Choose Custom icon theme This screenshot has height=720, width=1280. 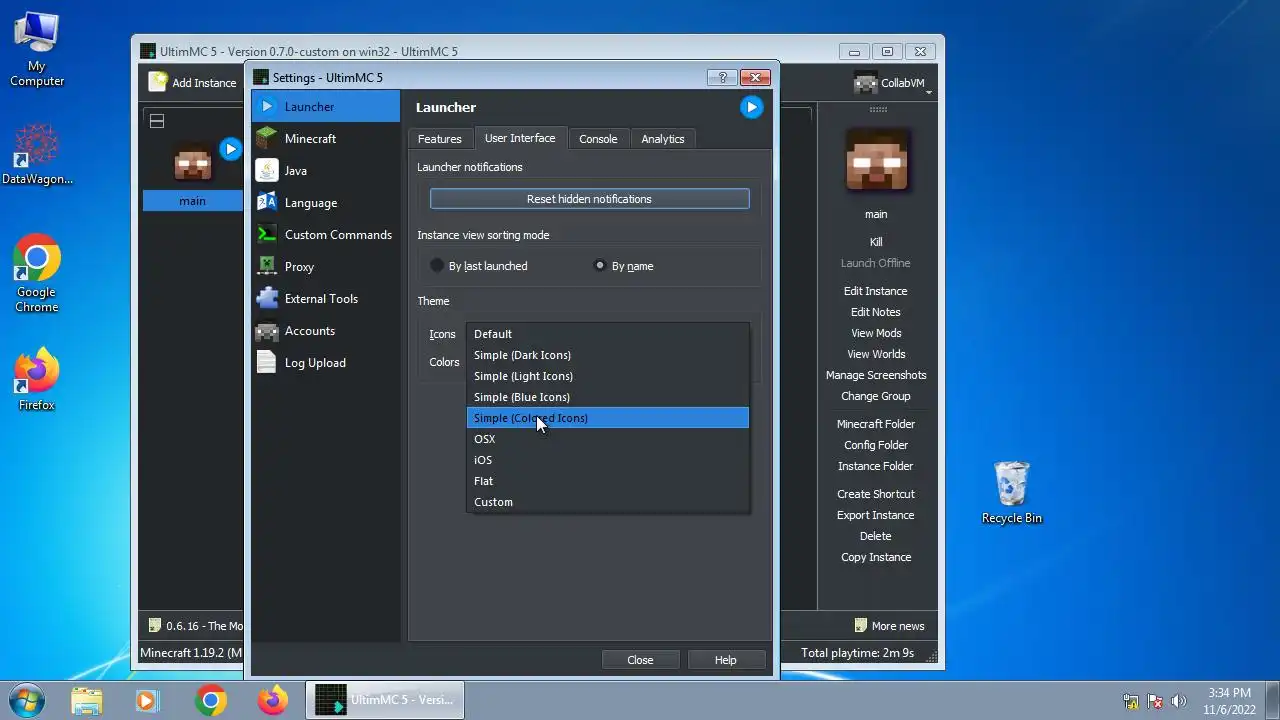click(608, 502)
